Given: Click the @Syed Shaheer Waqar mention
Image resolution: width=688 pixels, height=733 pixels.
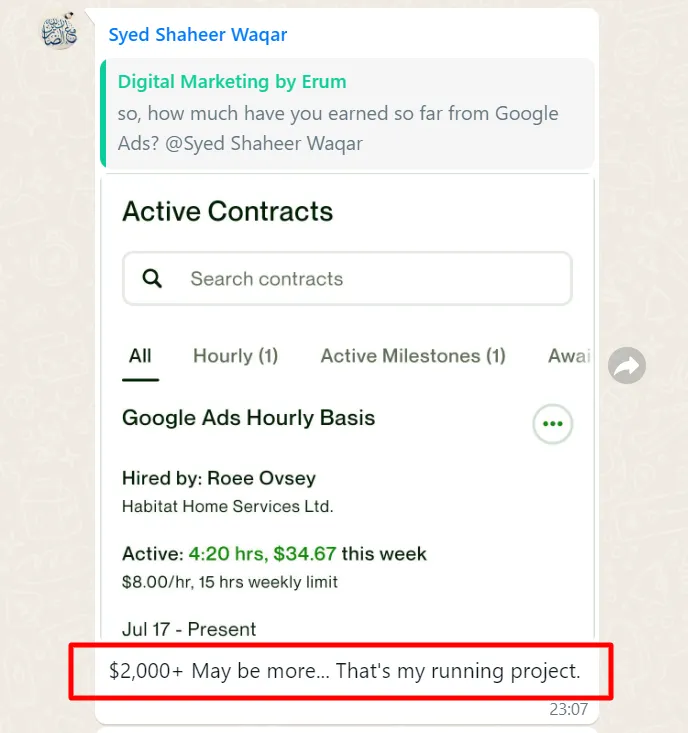Looking at the screenshot, I should coord(264,144).
